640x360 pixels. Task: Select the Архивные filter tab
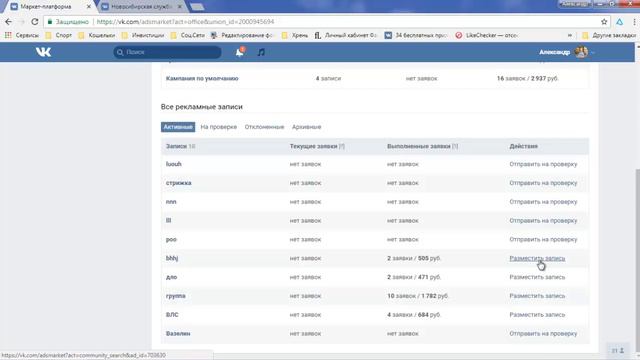coord(306,127)
